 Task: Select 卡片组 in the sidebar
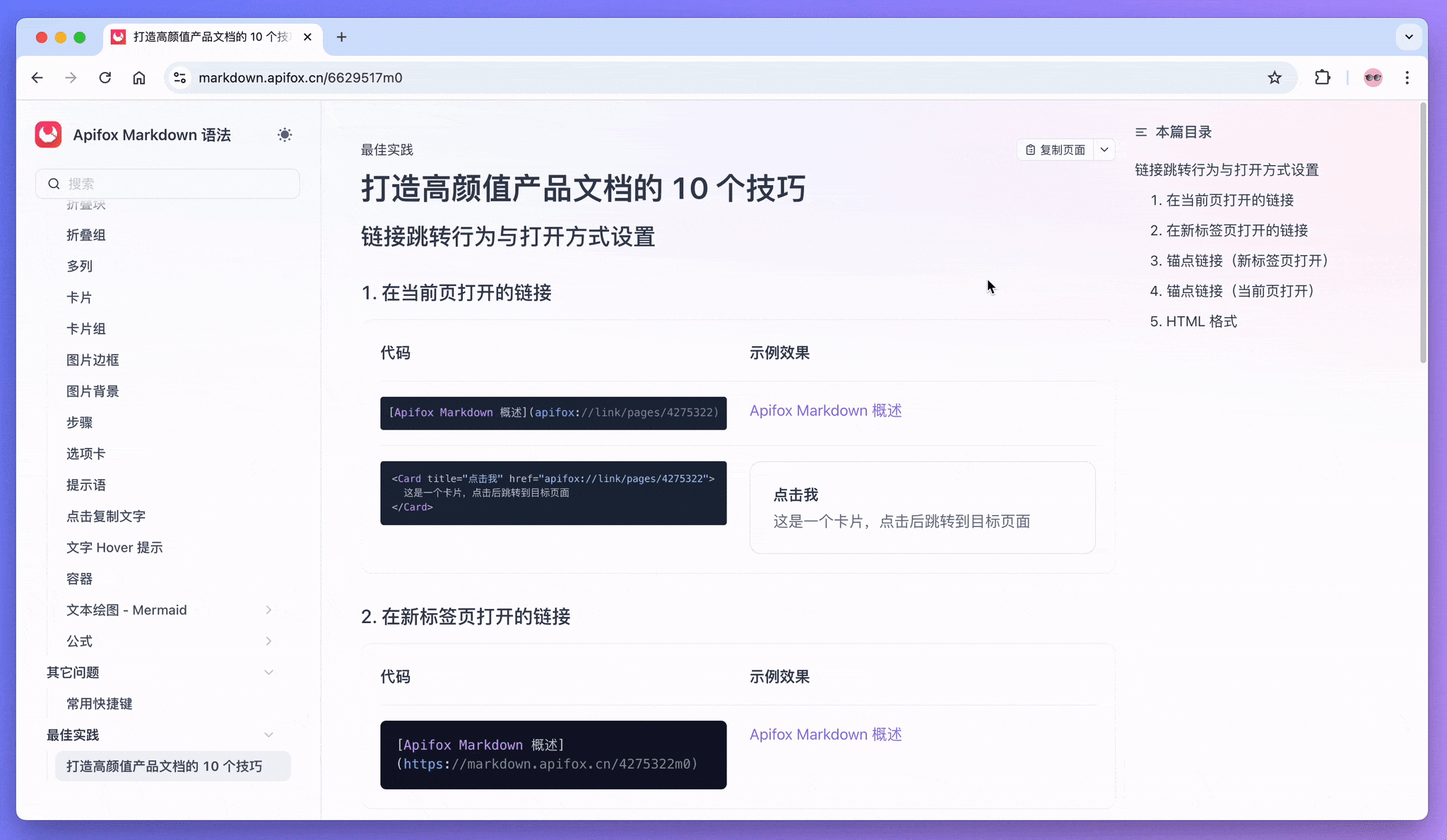[86, 329]
